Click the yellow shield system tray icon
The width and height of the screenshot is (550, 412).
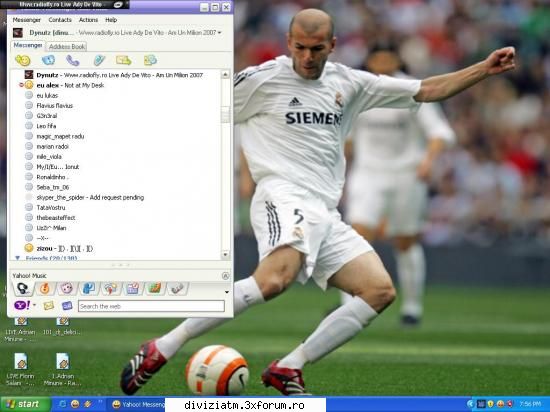click(491, 404)
